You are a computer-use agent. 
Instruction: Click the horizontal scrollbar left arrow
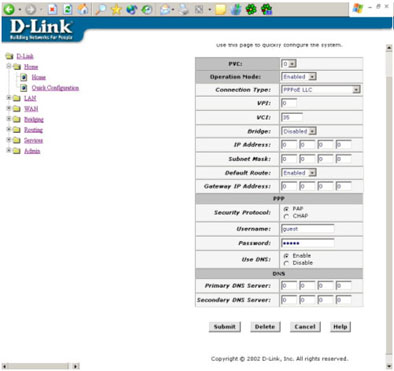coord(5,366)
